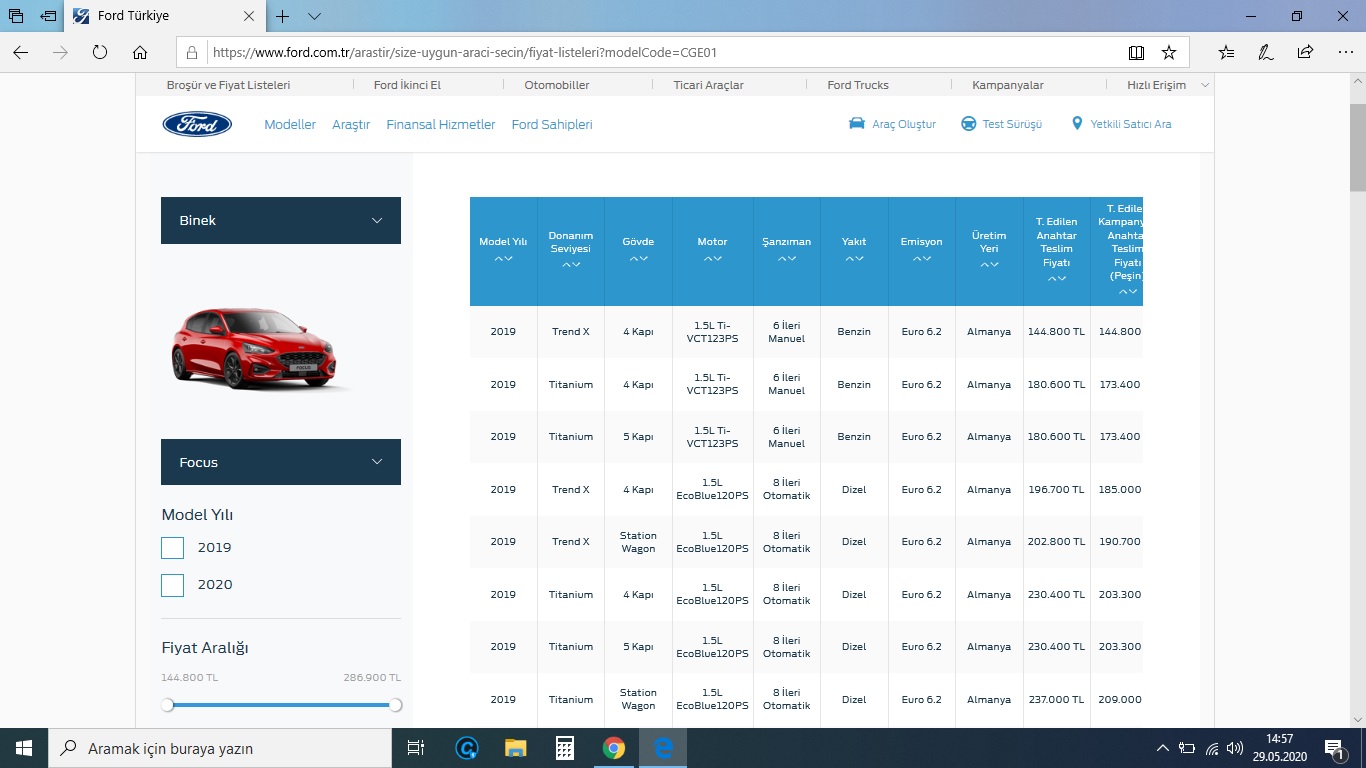The width and height of the screenshot is (1366, 768).
Task: Sort table by Emisyon column arrows
Action: click(x=922, y=258)
